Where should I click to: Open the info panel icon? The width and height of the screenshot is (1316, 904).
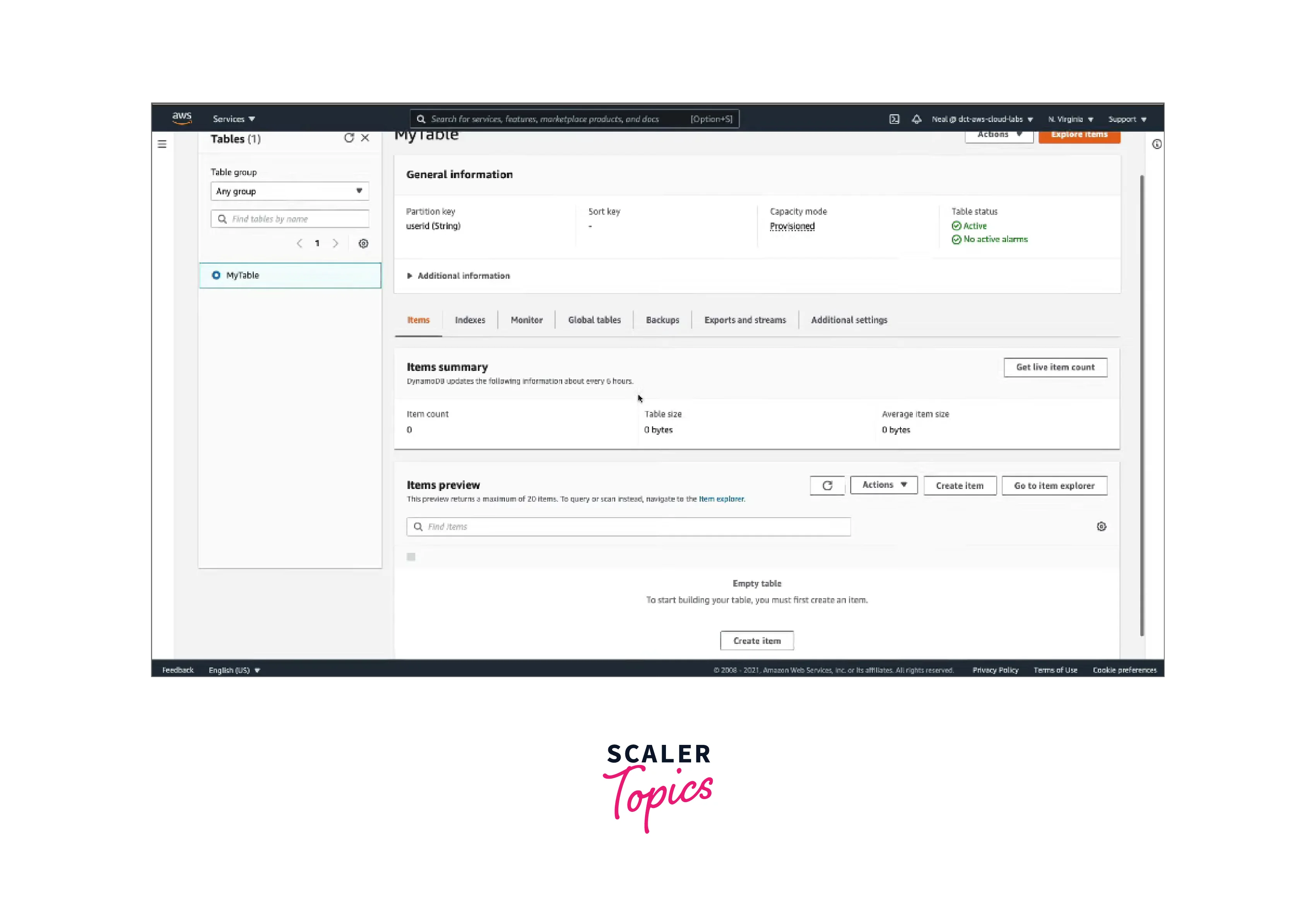point(1156,144)
